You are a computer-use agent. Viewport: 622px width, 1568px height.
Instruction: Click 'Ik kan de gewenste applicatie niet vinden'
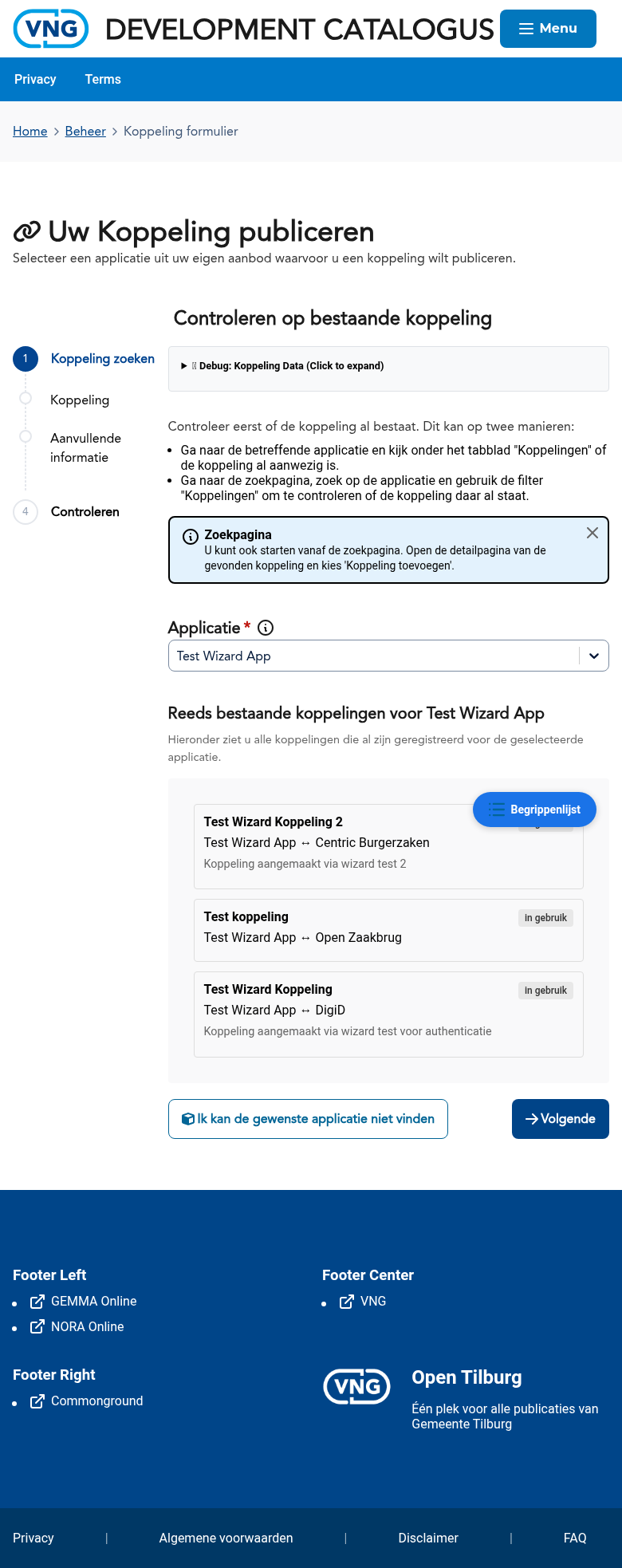point(308,1119)
